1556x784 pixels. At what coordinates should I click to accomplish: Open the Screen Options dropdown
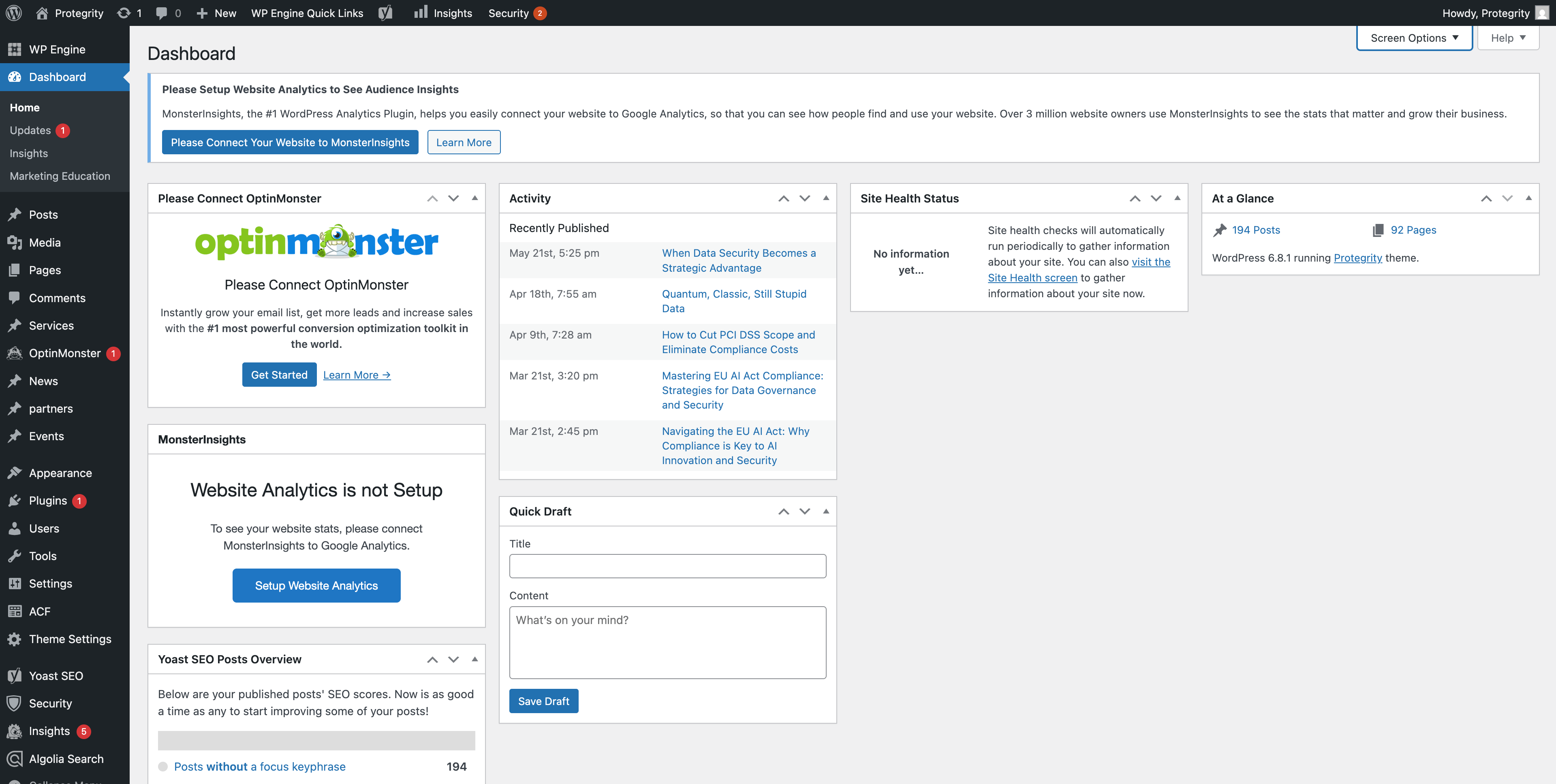click(x=1413, y=38)
